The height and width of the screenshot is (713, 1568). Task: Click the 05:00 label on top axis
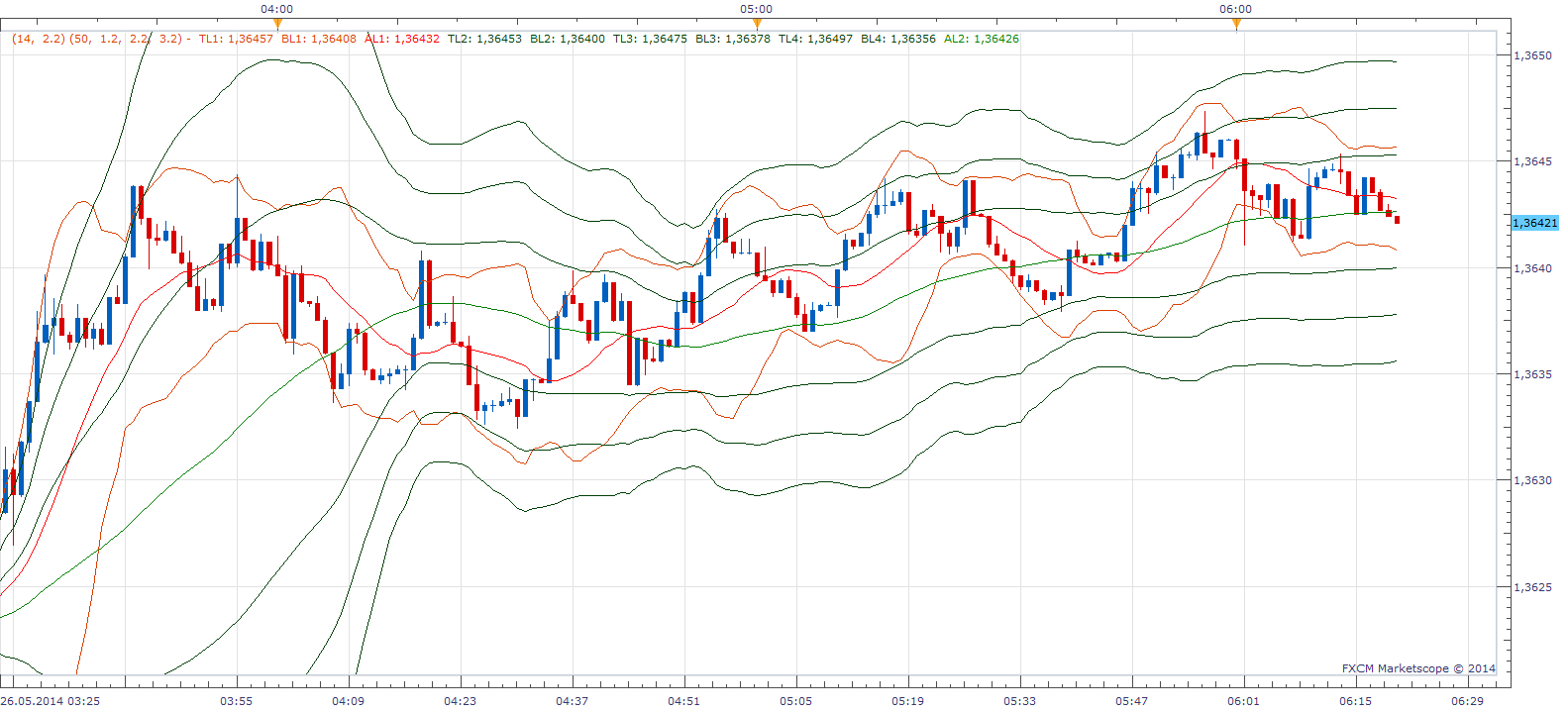point(757,9)
